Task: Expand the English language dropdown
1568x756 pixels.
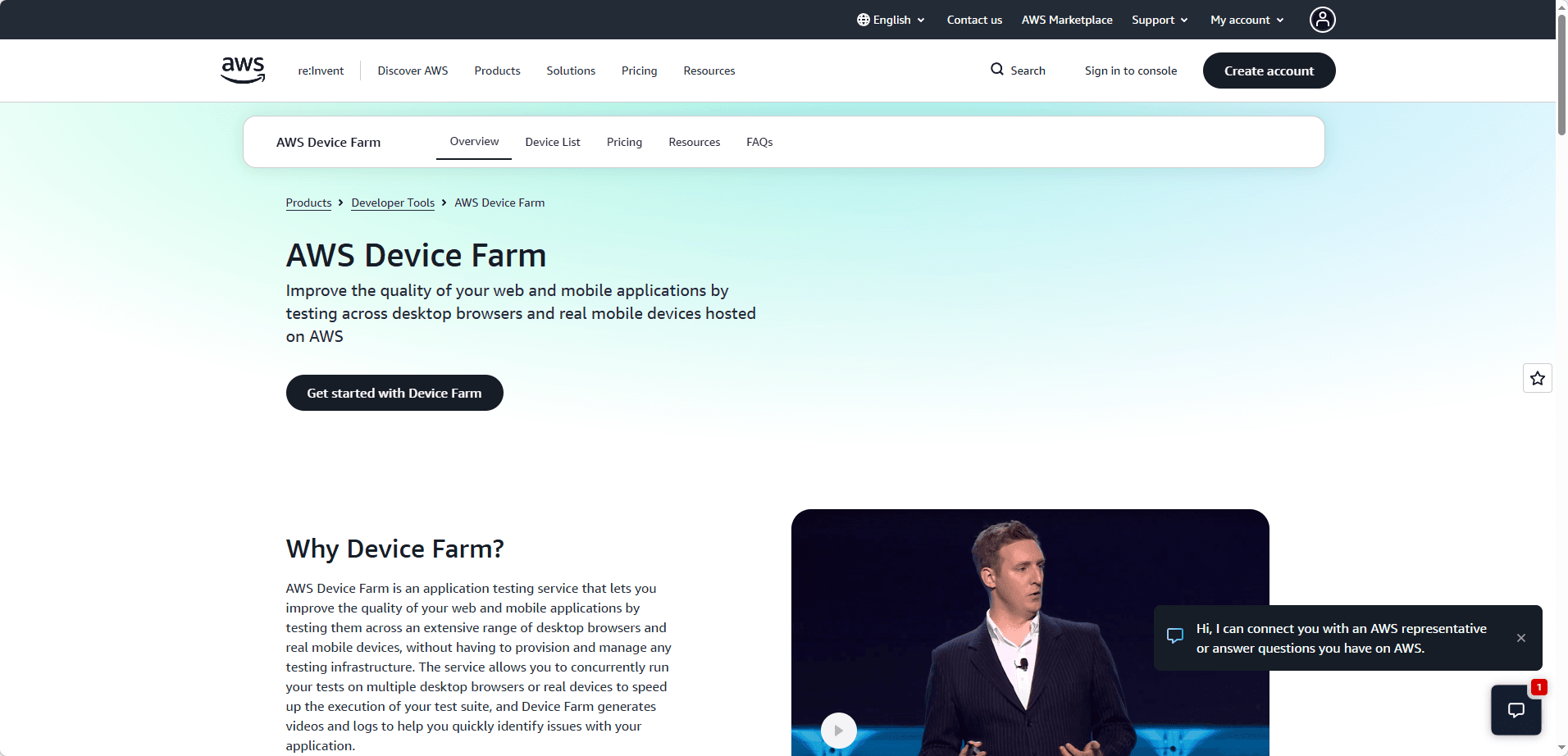Action: [x=891, y=20]
